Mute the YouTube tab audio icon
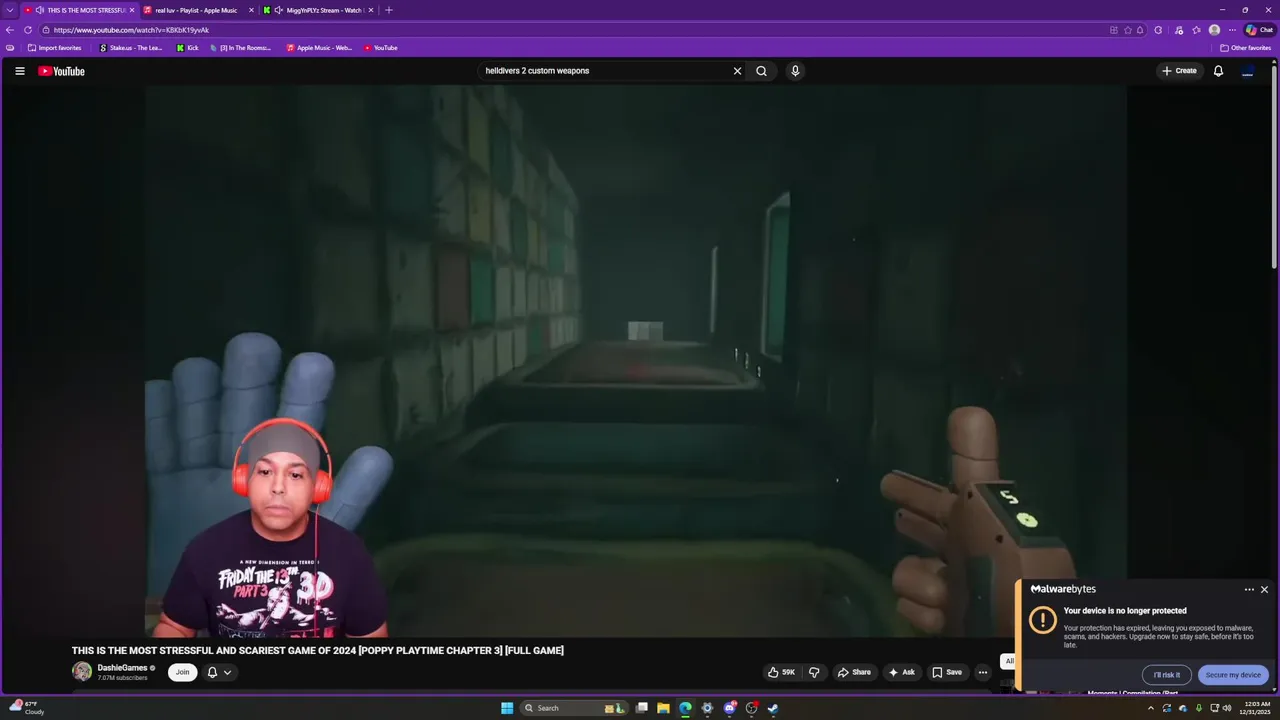 pyautogui.click(x=39, y=10)
